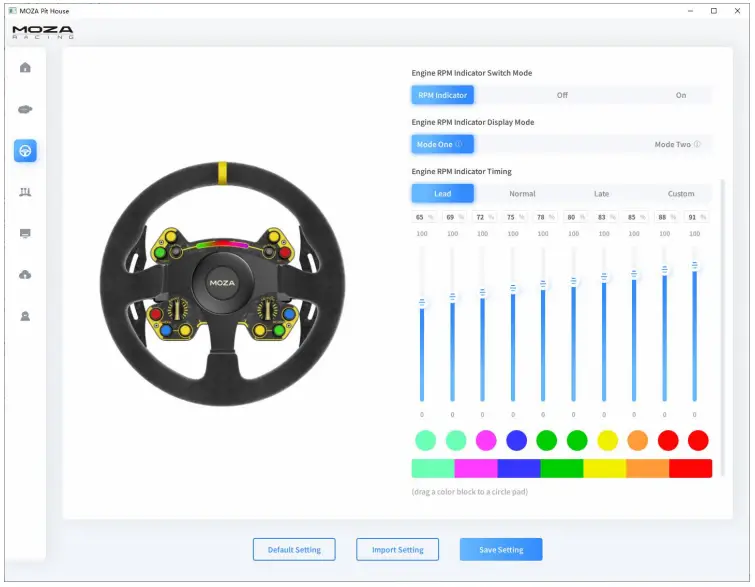Open the pedals settings sidebar icon
Image resolution: width=755 pixels, height=587 pixels.
(25, 192)
